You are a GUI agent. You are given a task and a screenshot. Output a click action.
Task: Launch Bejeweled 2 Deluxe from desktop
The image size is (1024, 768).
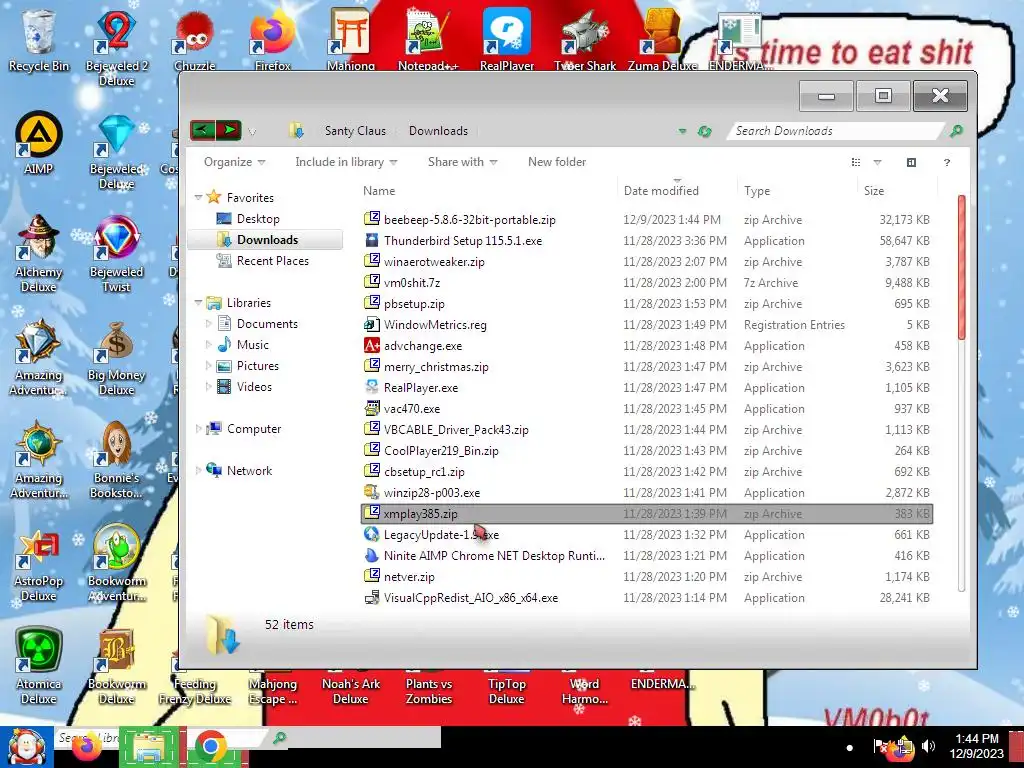pos(117,48)
